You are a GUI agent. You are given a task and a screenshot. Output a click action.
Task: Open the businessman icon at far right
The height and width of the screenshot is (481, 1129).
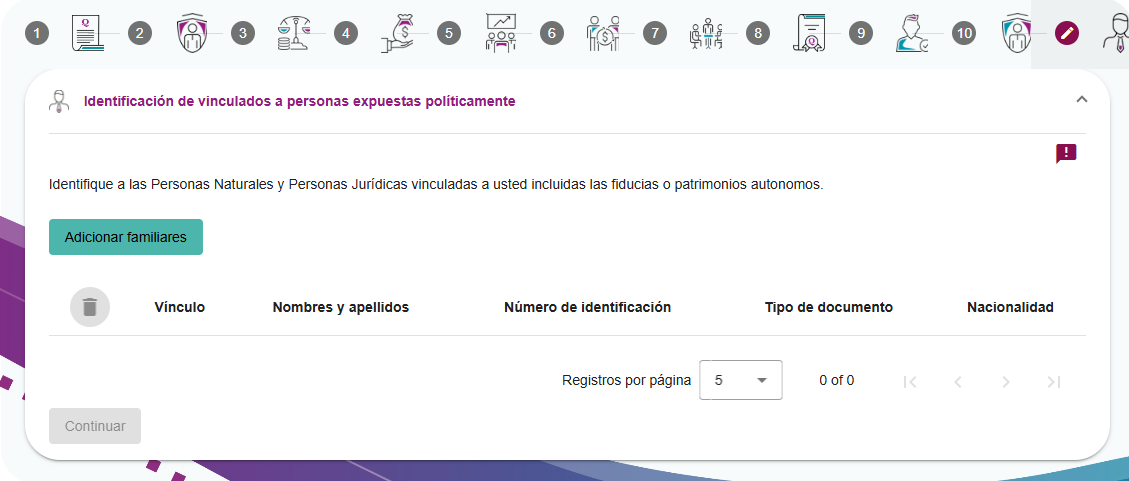click(x=1115, y=33)
